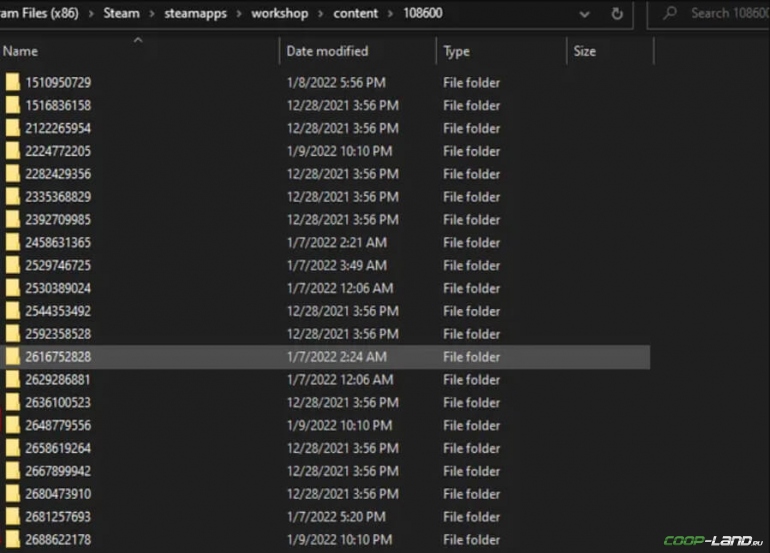This screenshot has height=553, width=770.
Task: Select folder row 2681257693
Action: [x=58, y=517]
